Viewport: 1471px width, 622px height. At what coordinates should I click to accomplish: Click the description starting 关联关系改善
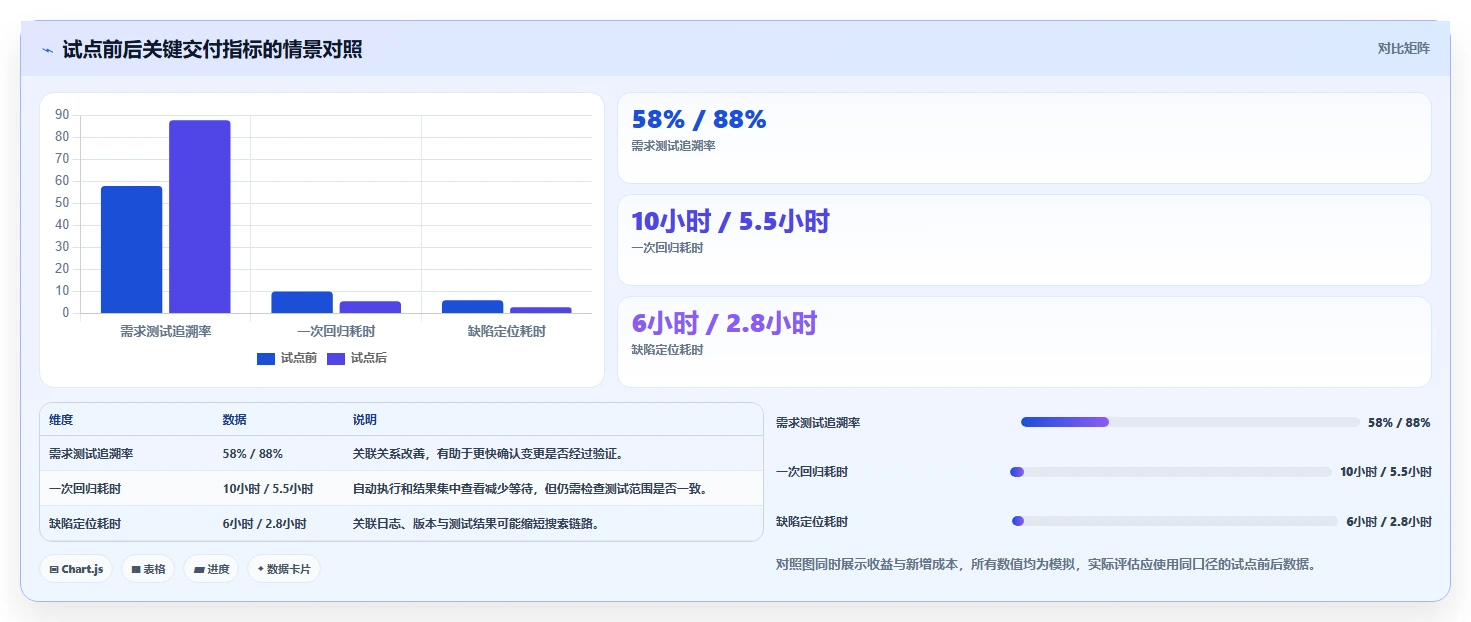(489, 454)
